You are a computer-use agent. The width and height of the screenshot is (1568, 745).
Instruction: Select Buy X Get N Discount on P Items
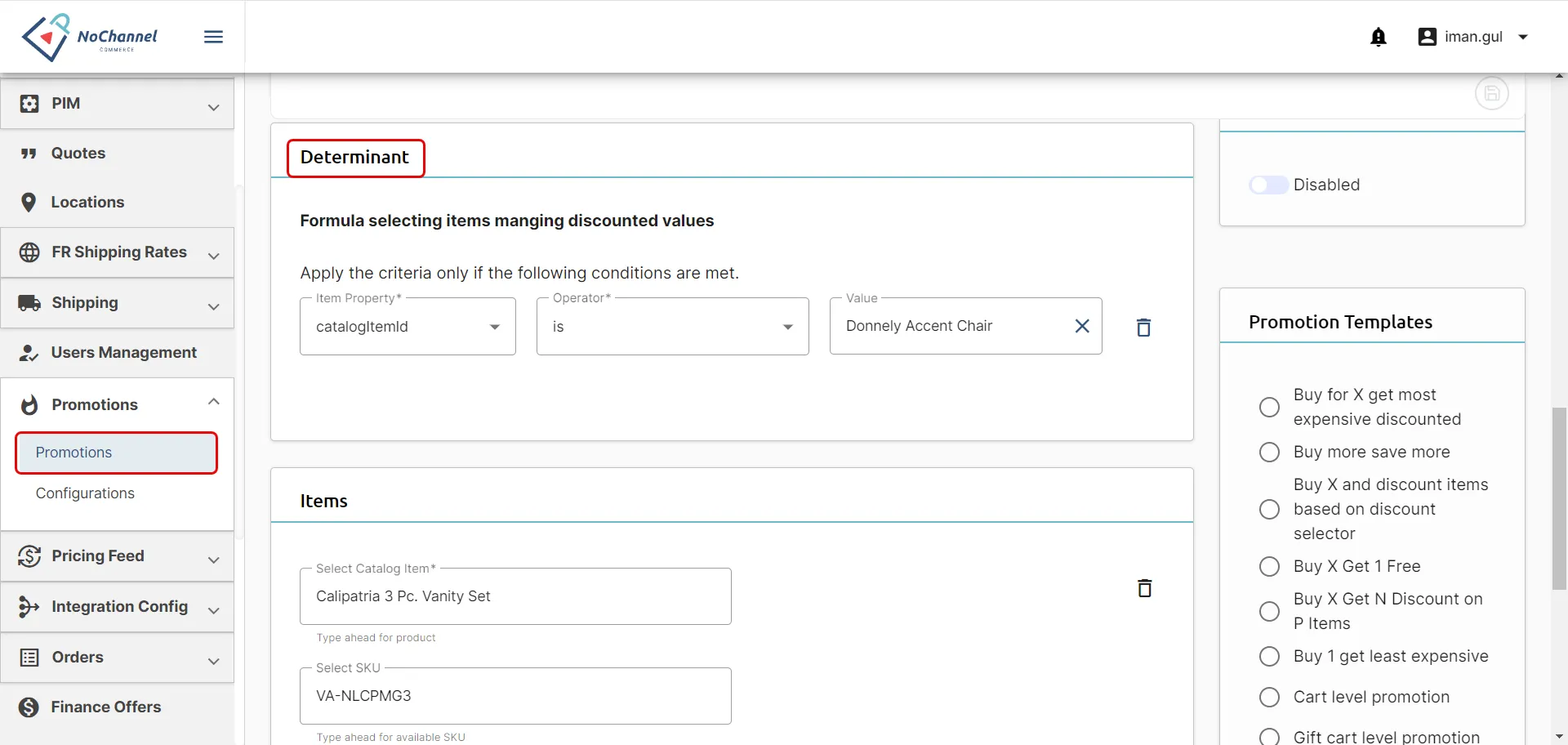click(1269, 611)
